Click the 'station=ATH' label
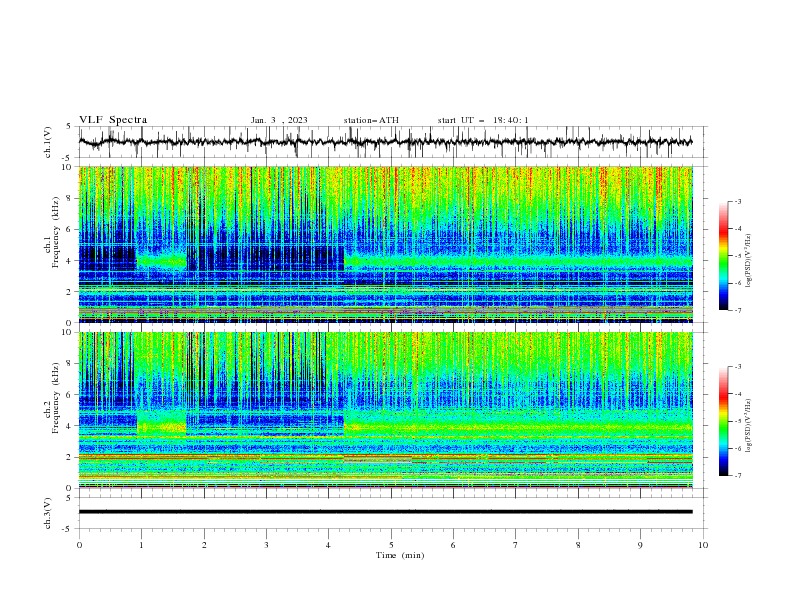The image size is (792, 612). 371,120
